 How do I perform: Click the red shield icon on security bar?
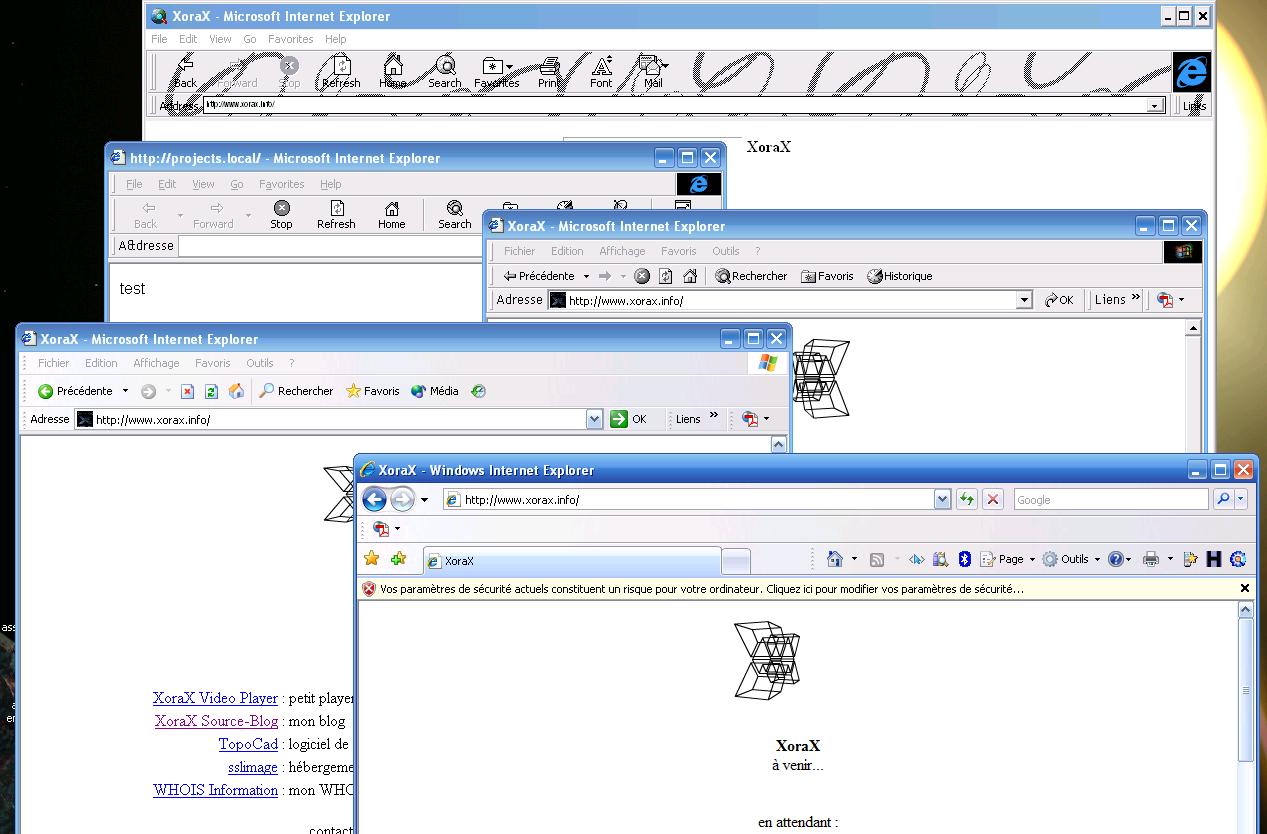pyautogui.click(x=369, y=589)
